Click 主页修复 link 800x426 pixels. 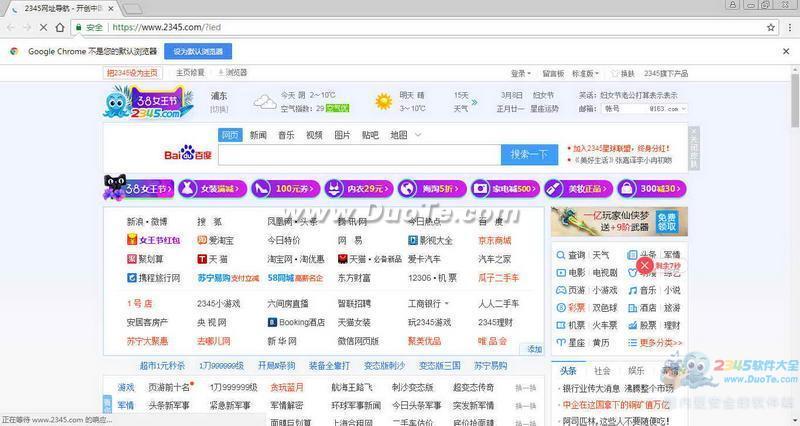(190, 73)
